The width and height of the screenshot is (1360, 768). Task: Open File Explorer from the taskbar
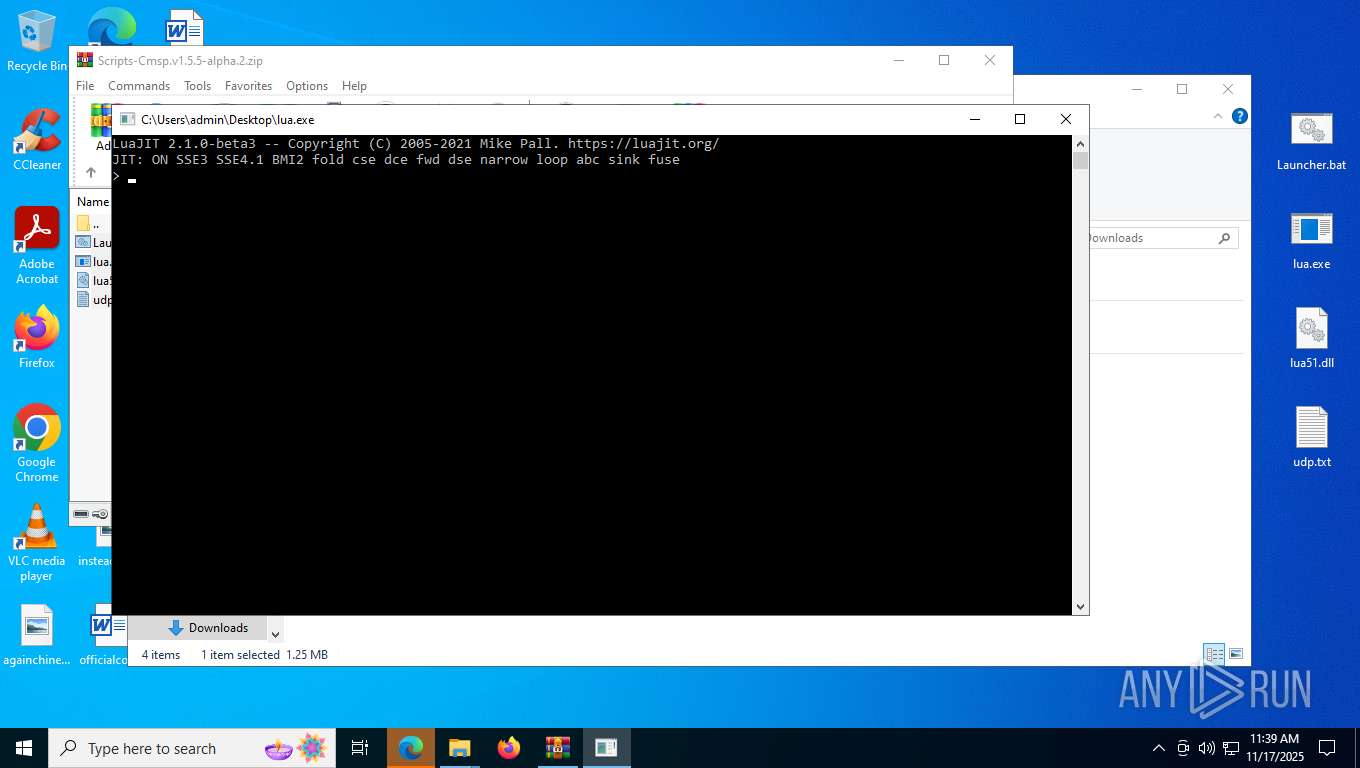click(x=460, y=748)
